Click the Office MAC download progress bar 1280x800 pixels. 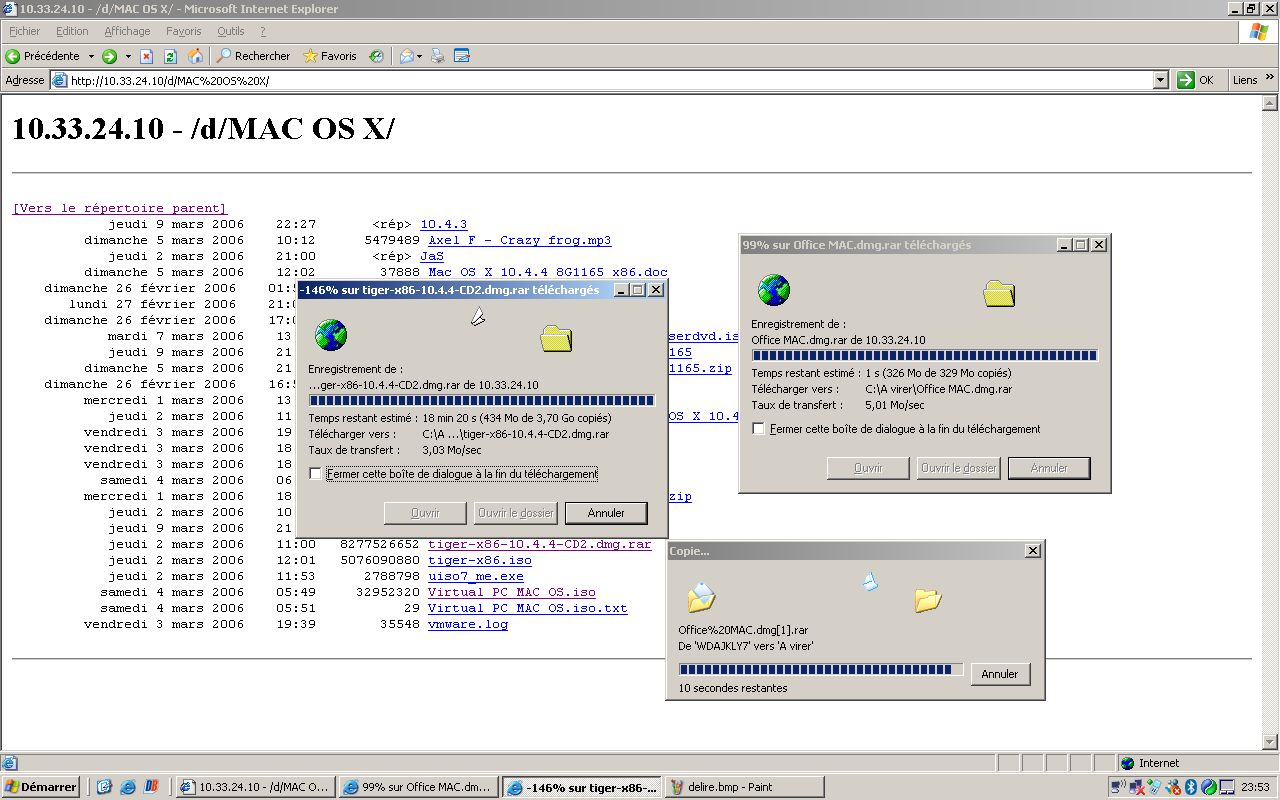(x=925, y=355)
